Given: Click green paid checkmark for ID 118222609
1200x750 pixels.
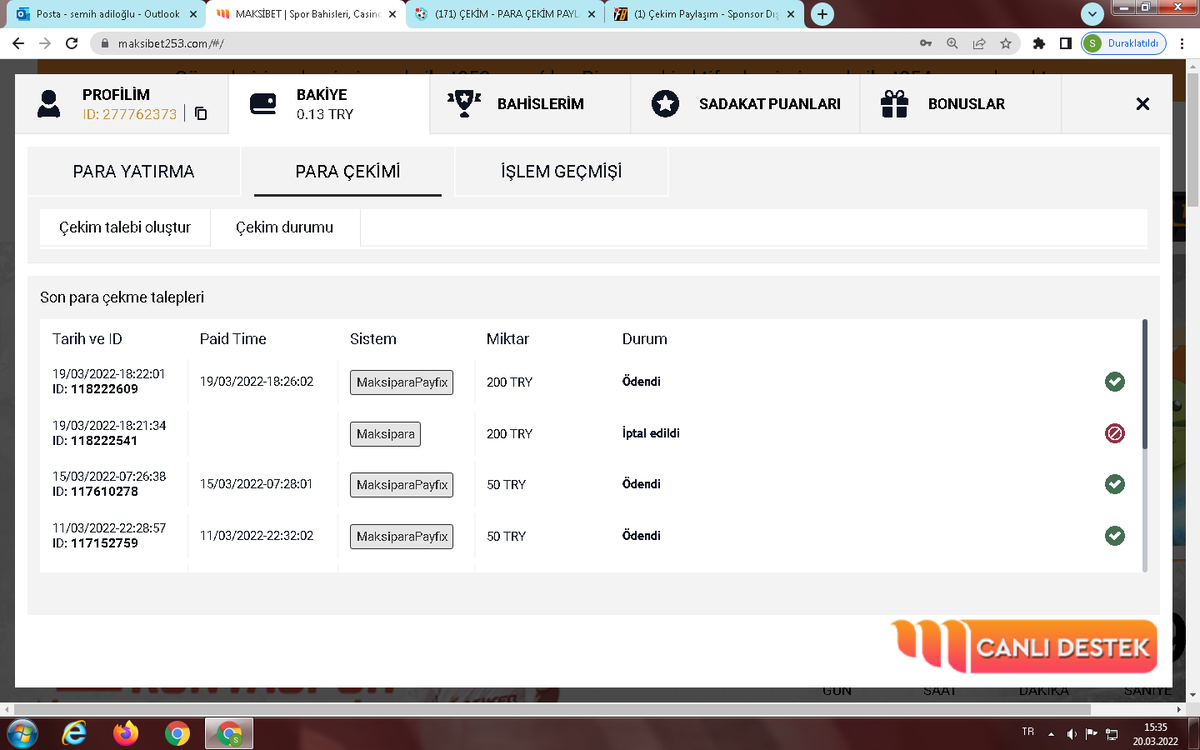Looking at the screenshot, I should click(x=1115, y=381).
